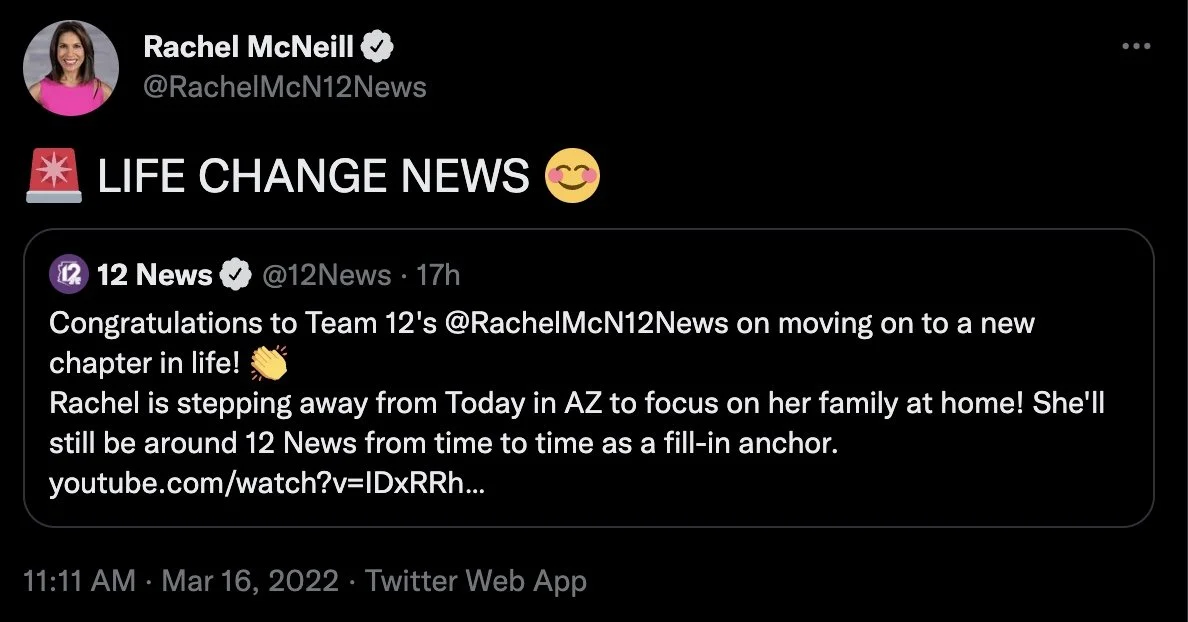This screenshot has width=1188, height=622.
Task: Click the Mar 16, 2022 date
Action: [250, 581]
